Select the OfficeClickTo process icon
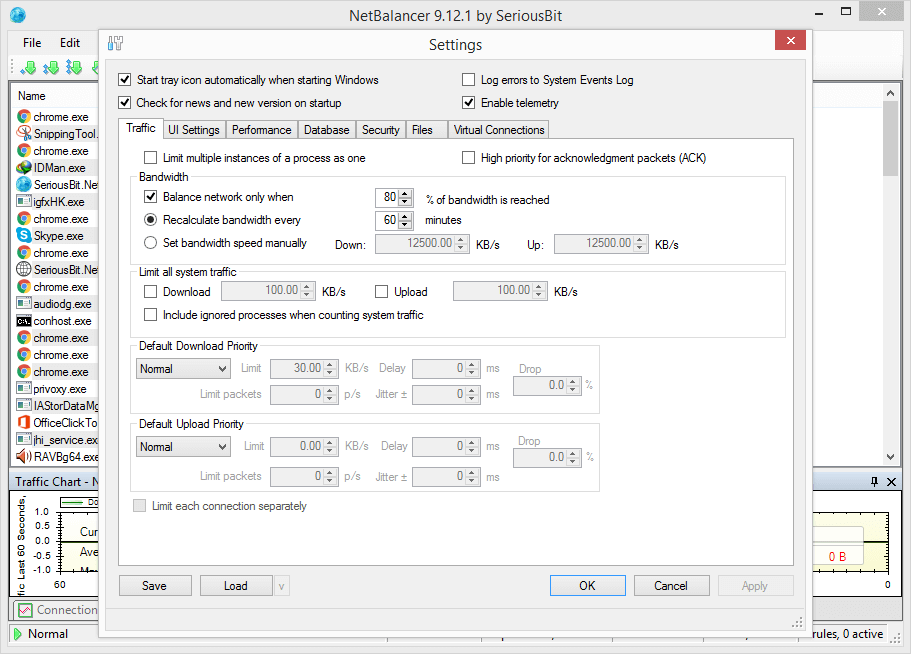This screenshot has width=911, height=654. click(24, 422)
